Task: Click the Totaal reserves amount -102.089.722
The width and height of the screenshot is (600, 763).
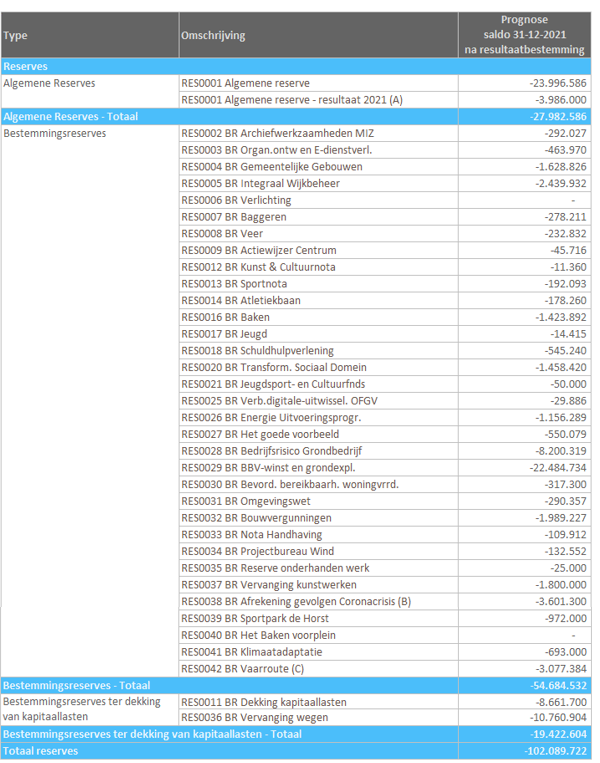Action: [554, 751]
